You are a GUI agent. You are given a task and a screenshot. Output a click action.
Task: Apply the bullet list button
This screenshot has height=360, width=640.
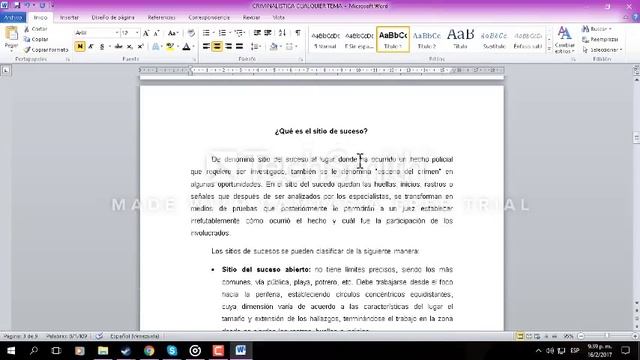coord(206,33)
